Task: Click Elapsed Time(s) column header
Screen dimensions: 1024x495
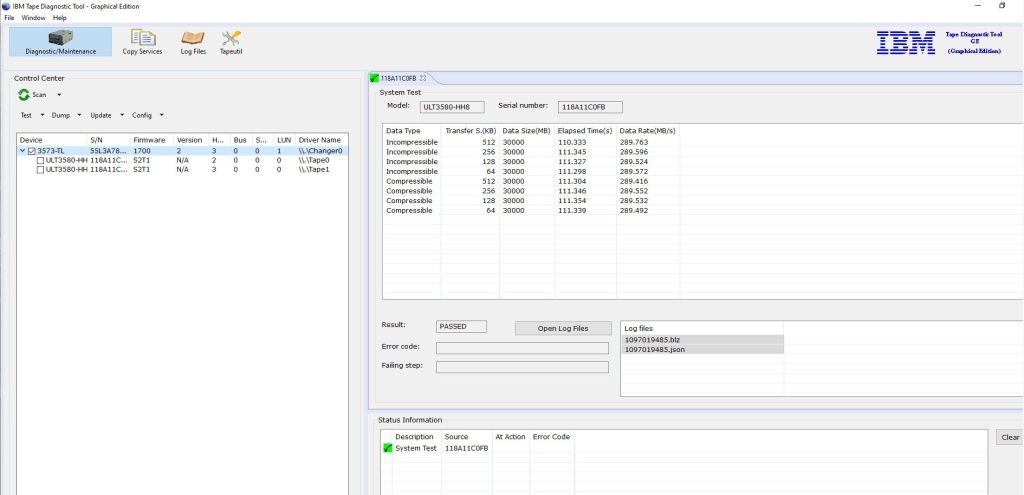Action: pyautogui.click(x=585, y=131)
